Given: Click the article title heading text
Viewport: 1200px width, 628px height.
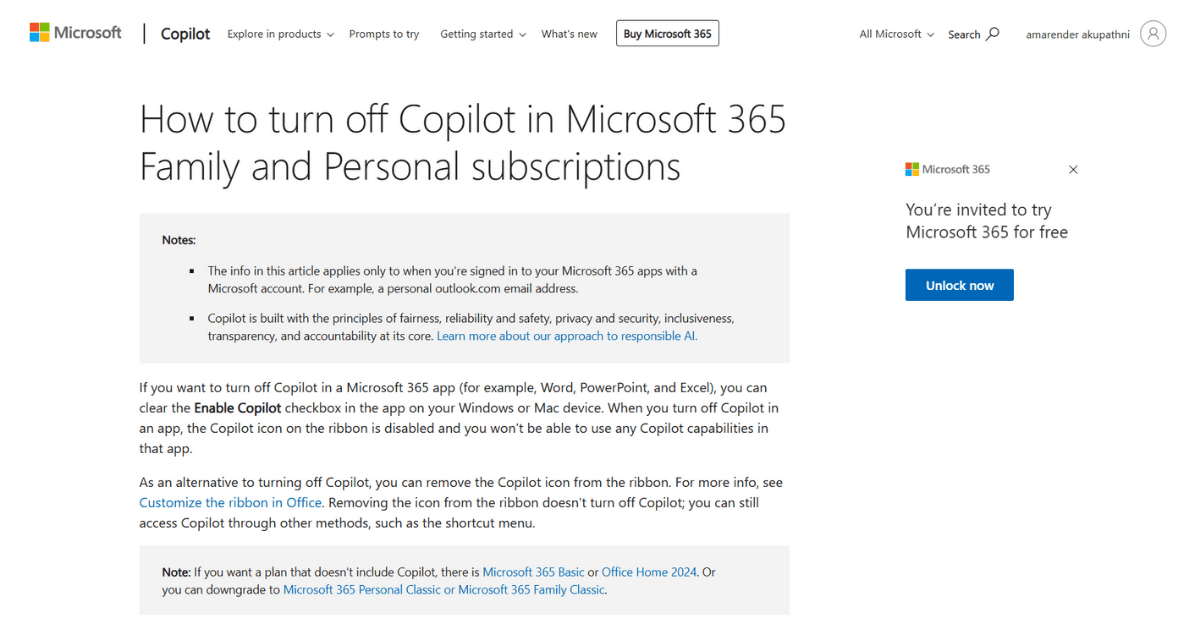Looking at the screenshot, I should point(463,142).
